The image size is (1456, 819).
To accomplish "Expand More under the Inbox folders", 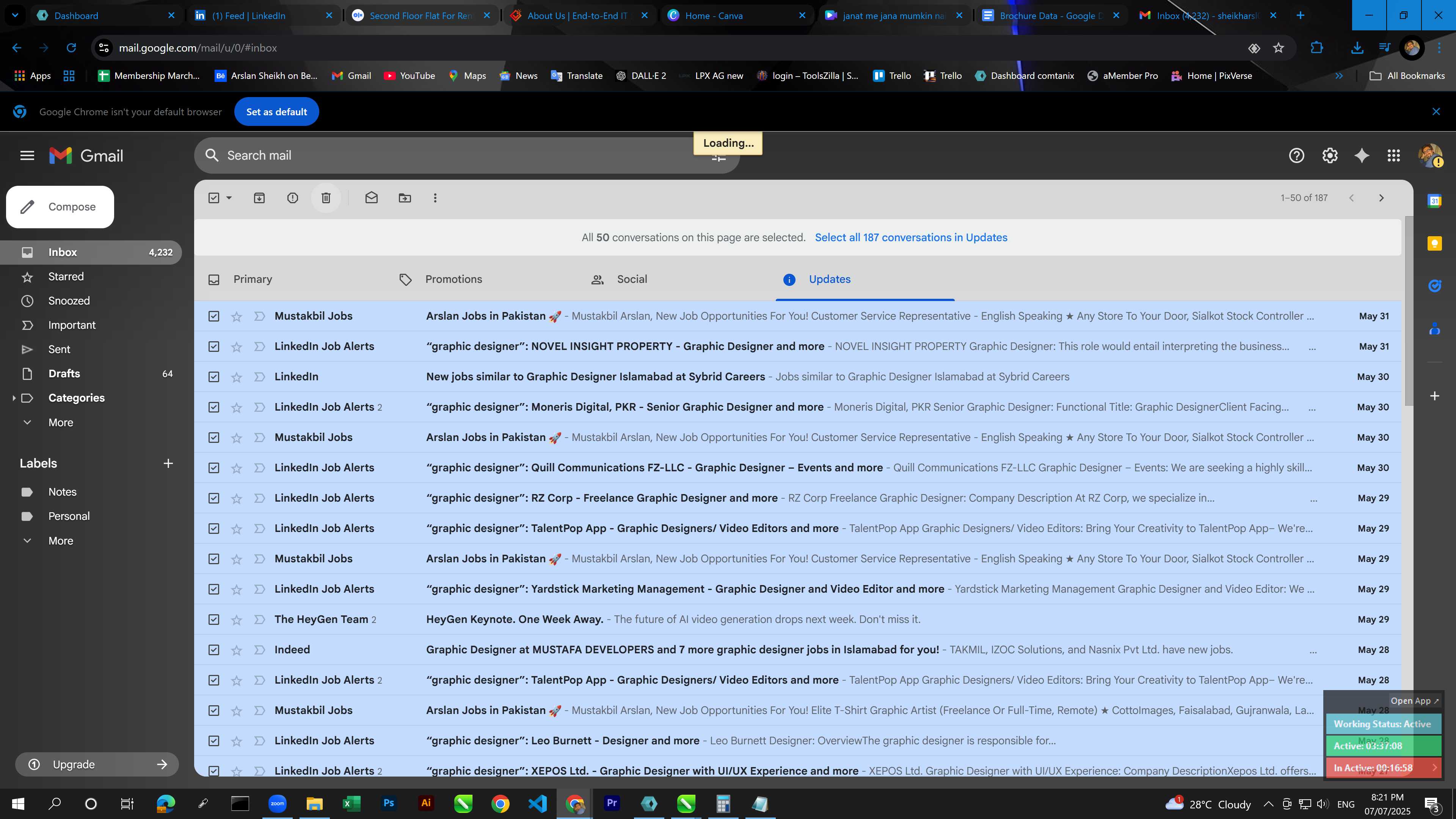I will 61,423.
